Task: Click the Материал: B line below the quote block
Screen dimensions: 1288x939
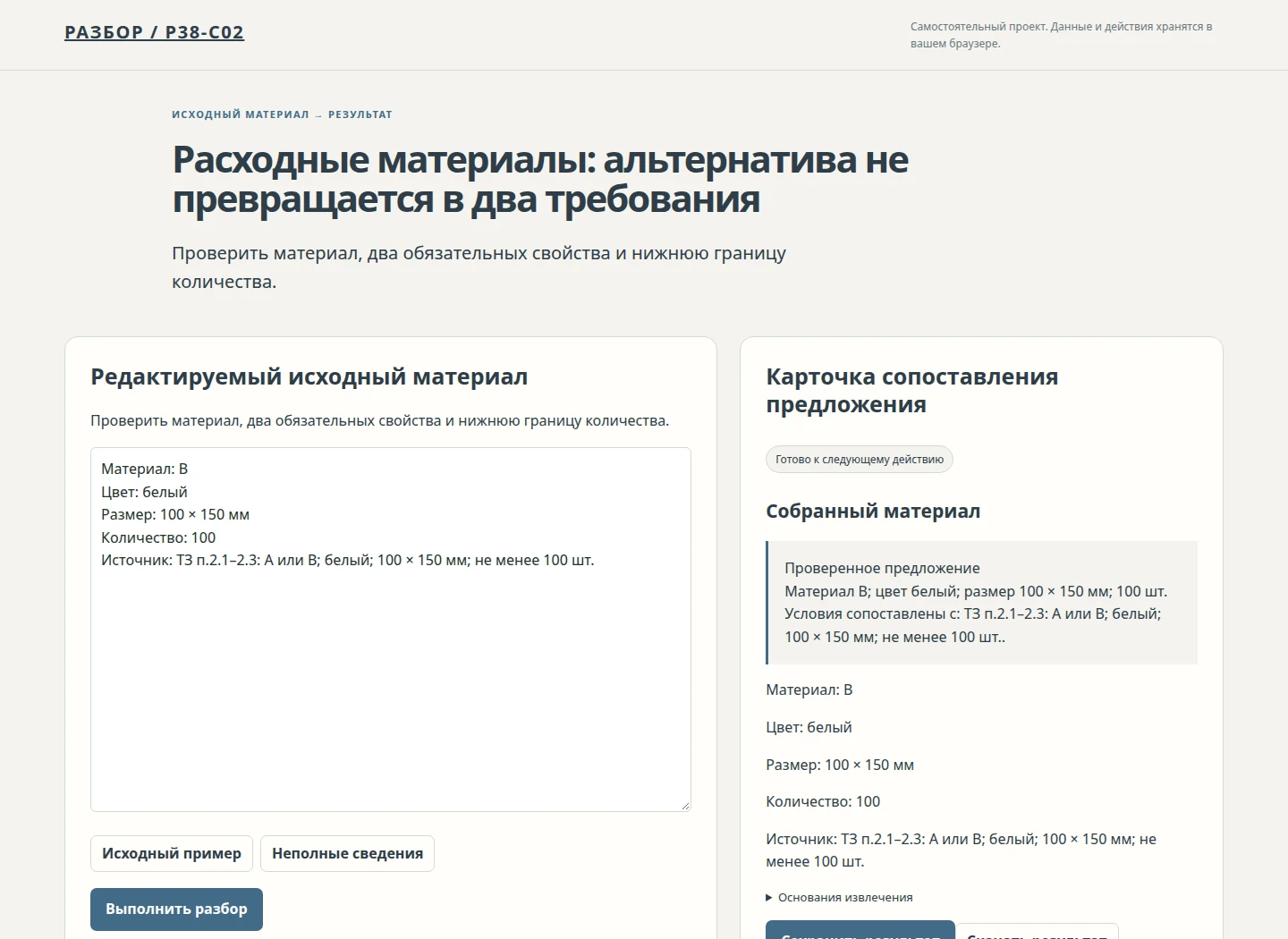Action: [809, 689]
